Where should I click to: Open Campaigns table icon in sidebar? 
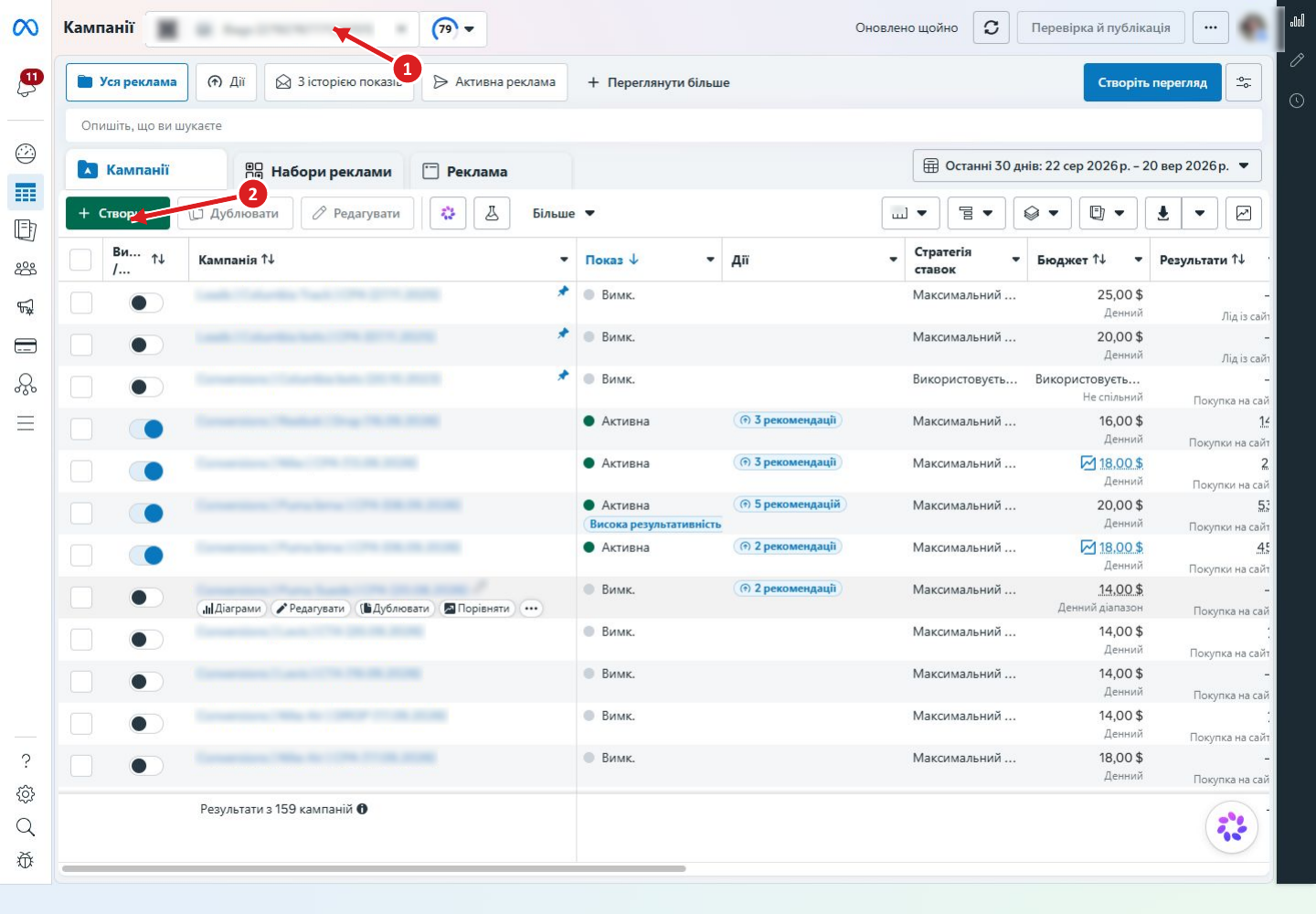[x=26, y=192]
